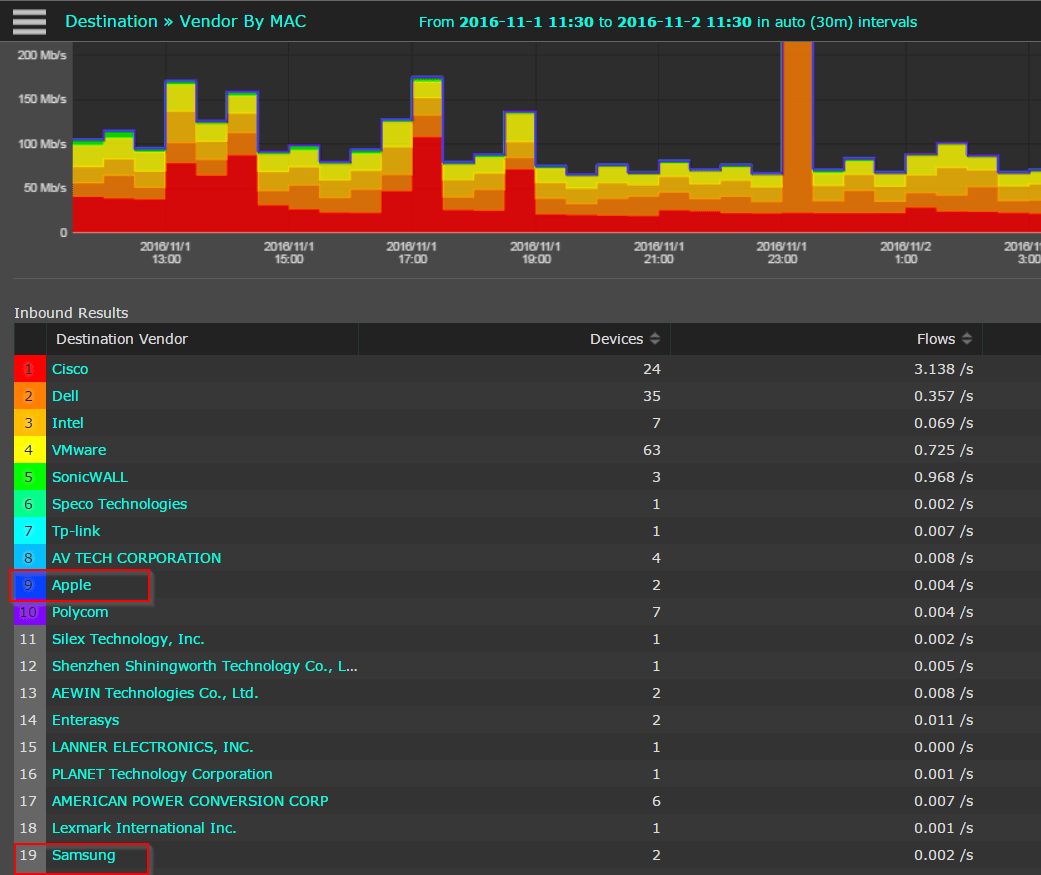Click the 2016/11/2 1:00 axis label
1041x875 pixels.
pyautogui.click(x=906, y=252)
